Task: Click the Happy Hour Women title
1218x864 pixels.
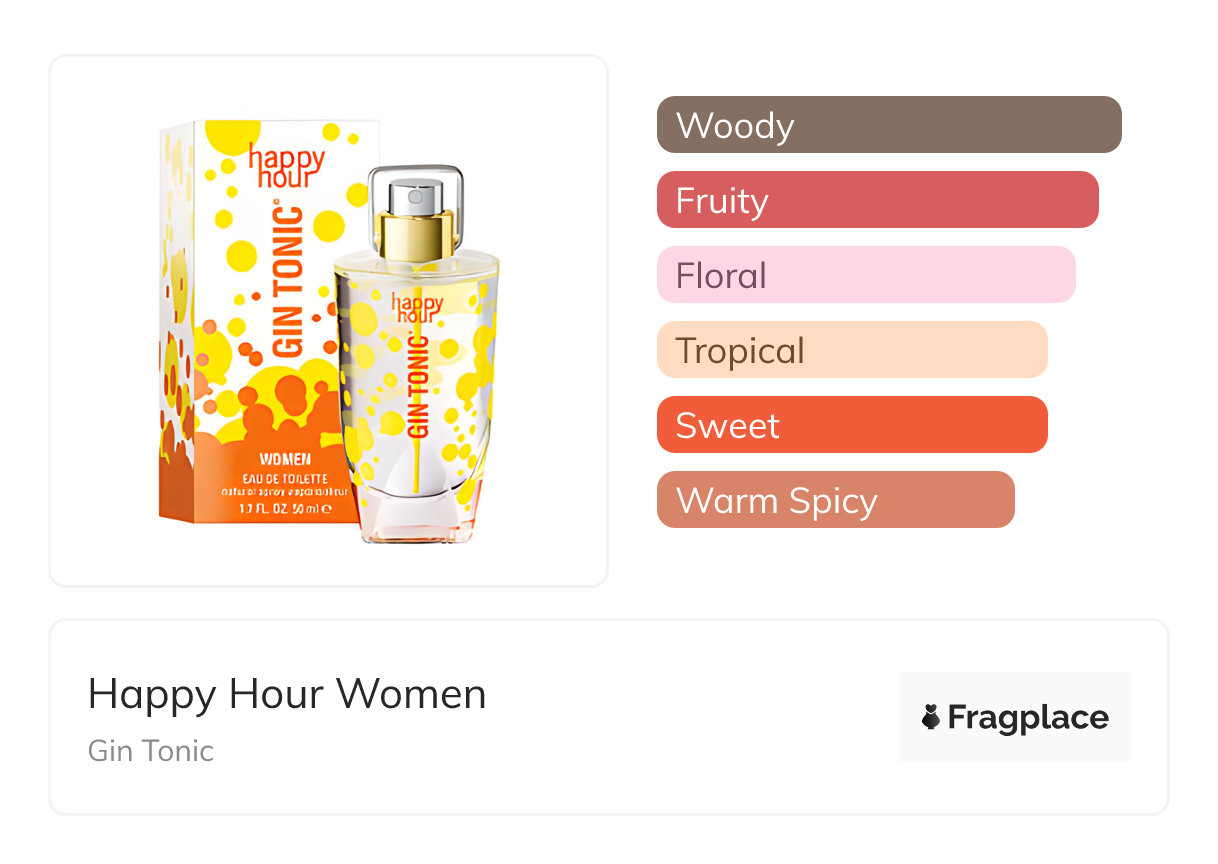Action: click(287, 694)
